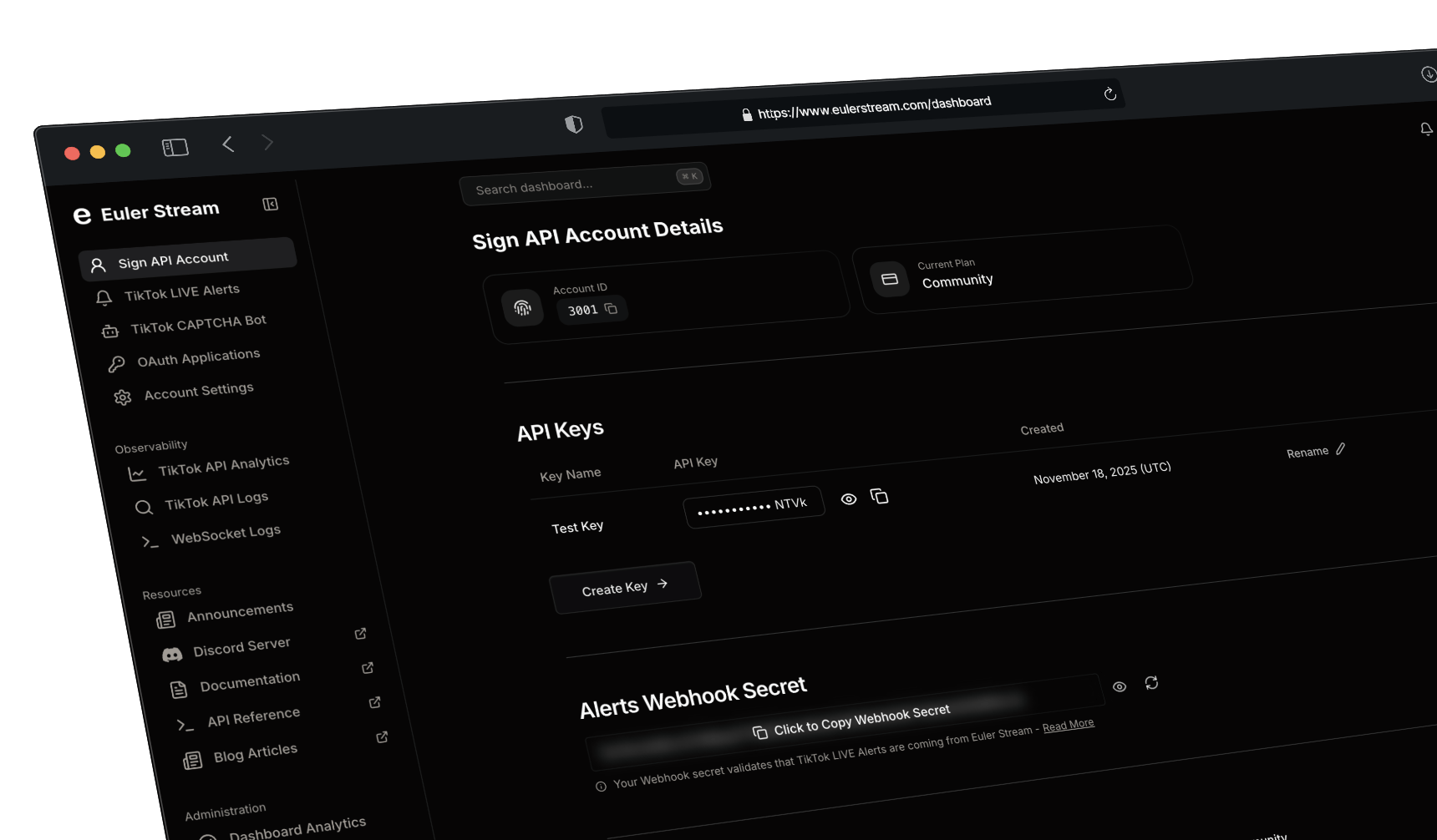Go to OAuth Applications
This screenshot has width=1437, height=840.
199,357
